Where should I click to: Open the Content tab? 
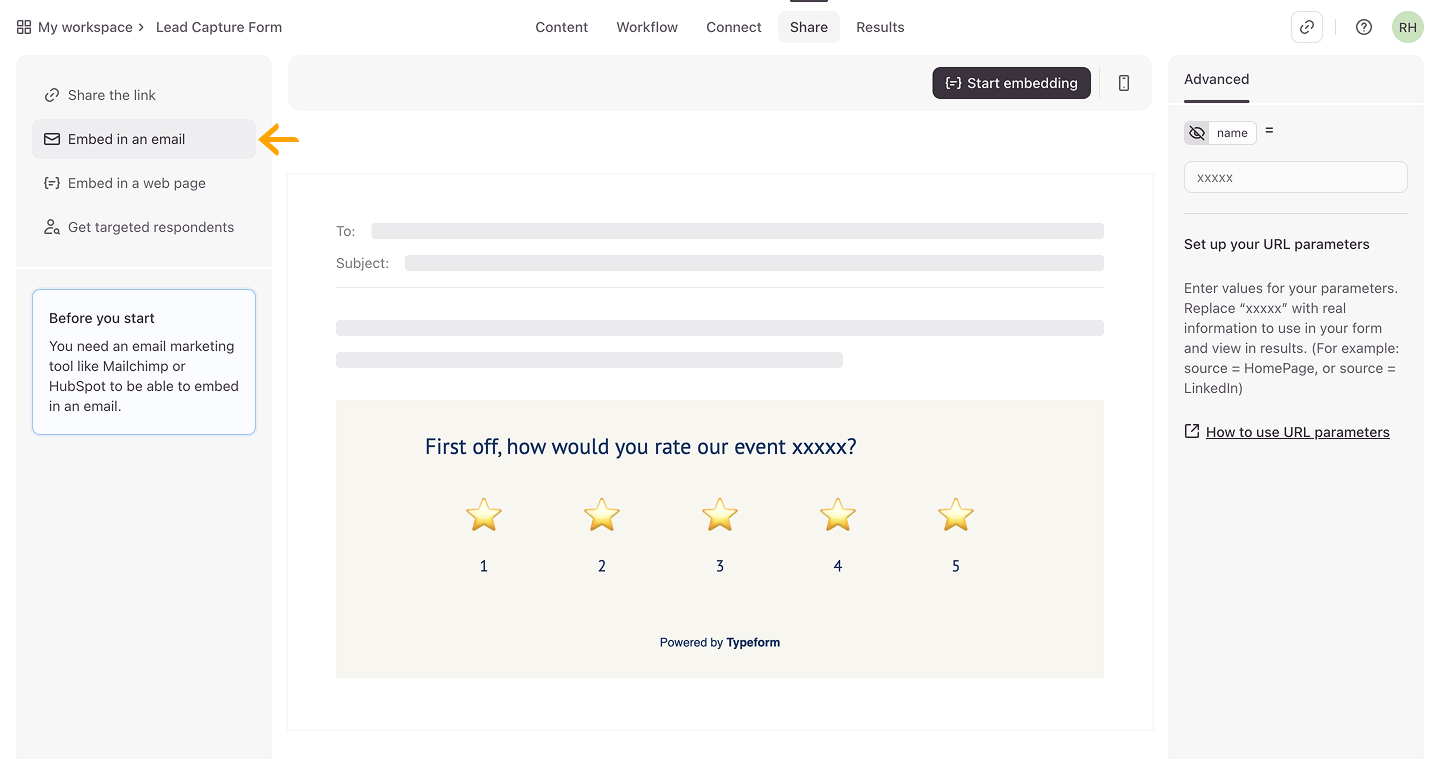click(561, 27)
